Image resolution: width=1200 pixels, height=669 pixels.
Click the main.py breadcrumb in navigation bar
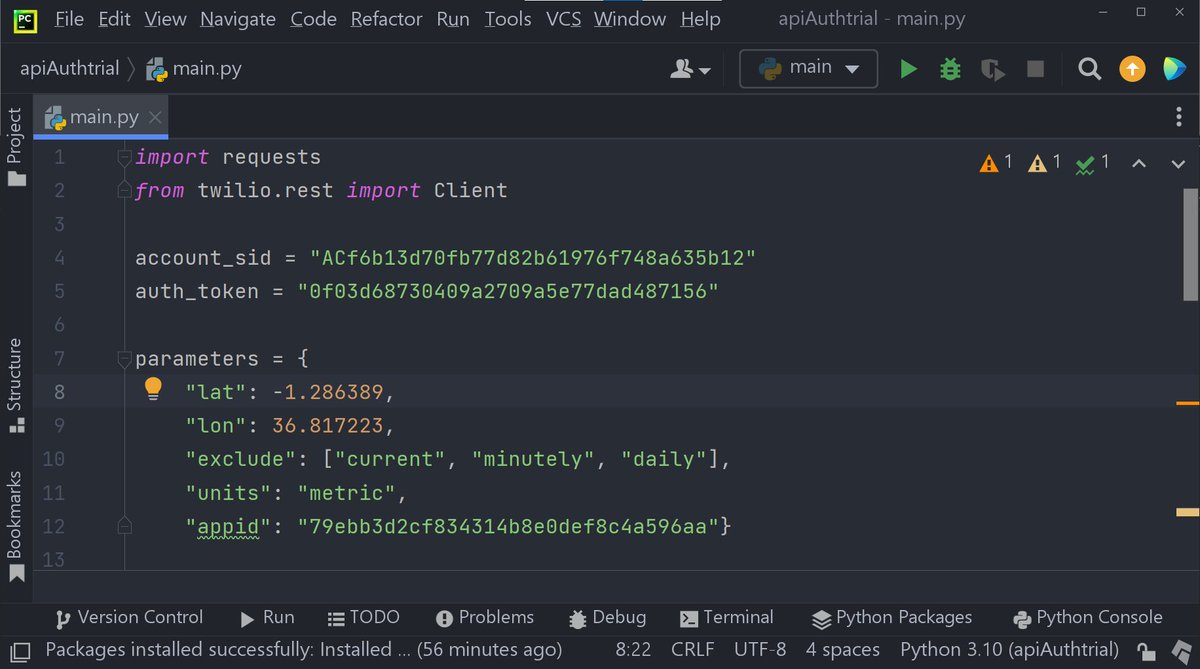tap(194, 69)
